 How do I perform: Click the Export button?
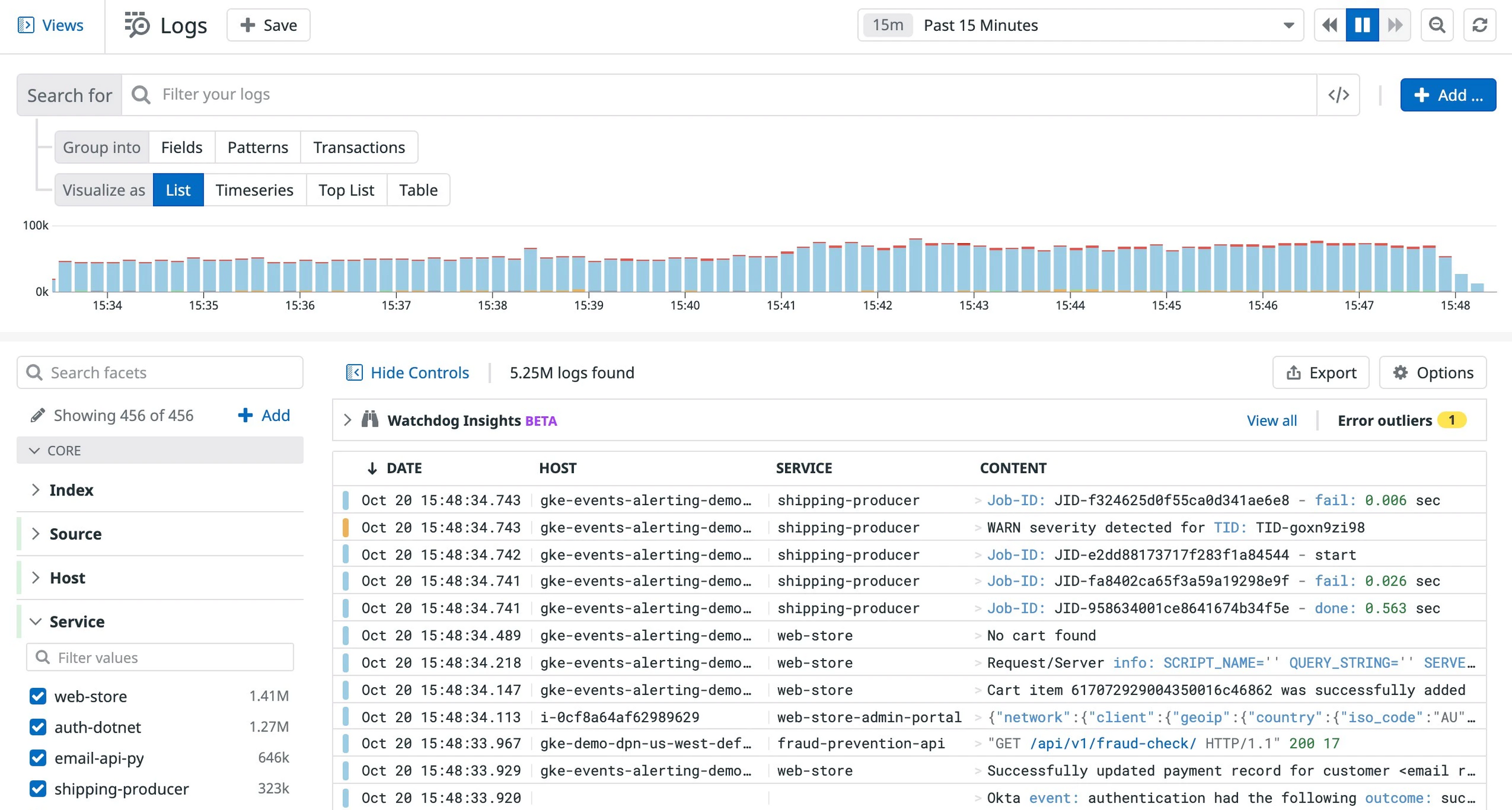pos(1320,373)
